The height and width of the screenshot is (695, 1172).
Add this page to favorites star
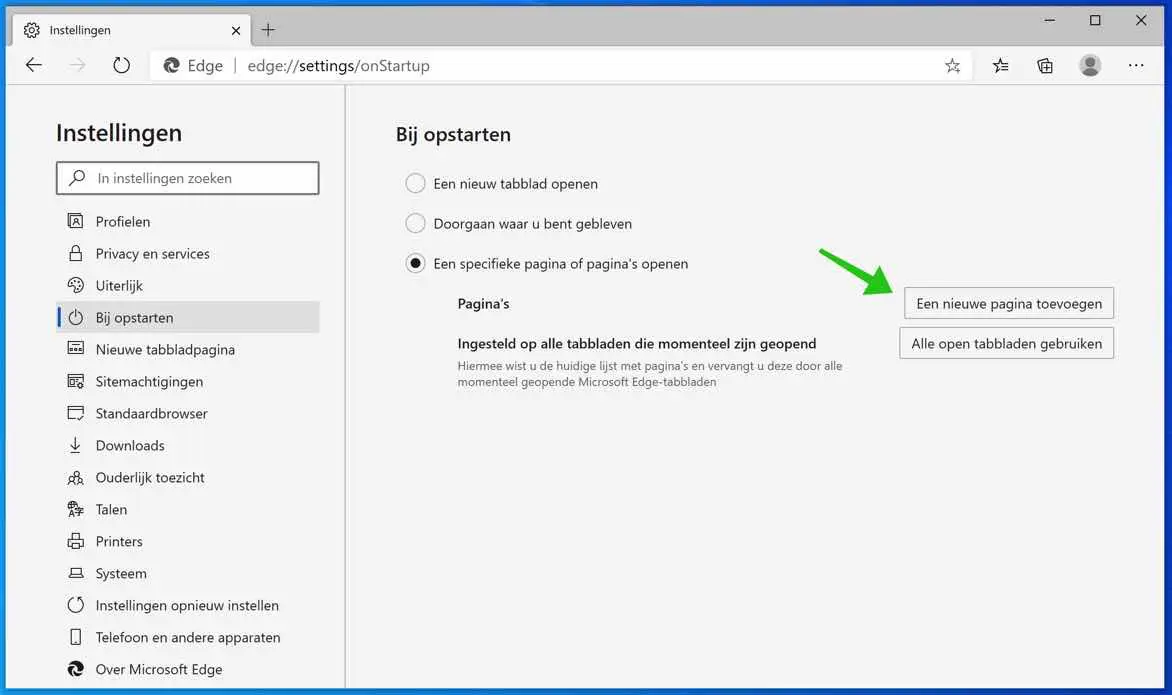(952, 66)
